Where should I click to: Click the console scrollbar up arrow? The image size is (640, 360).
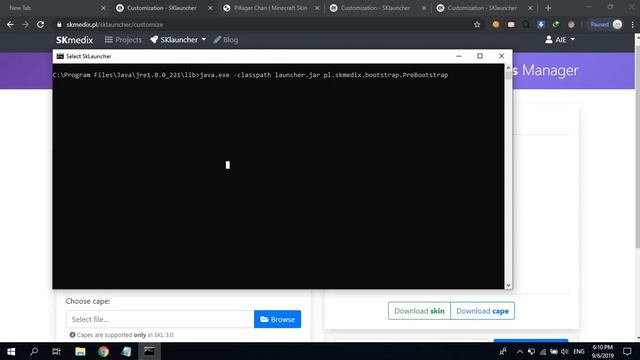pyautogui.click(x=508, y=68)
